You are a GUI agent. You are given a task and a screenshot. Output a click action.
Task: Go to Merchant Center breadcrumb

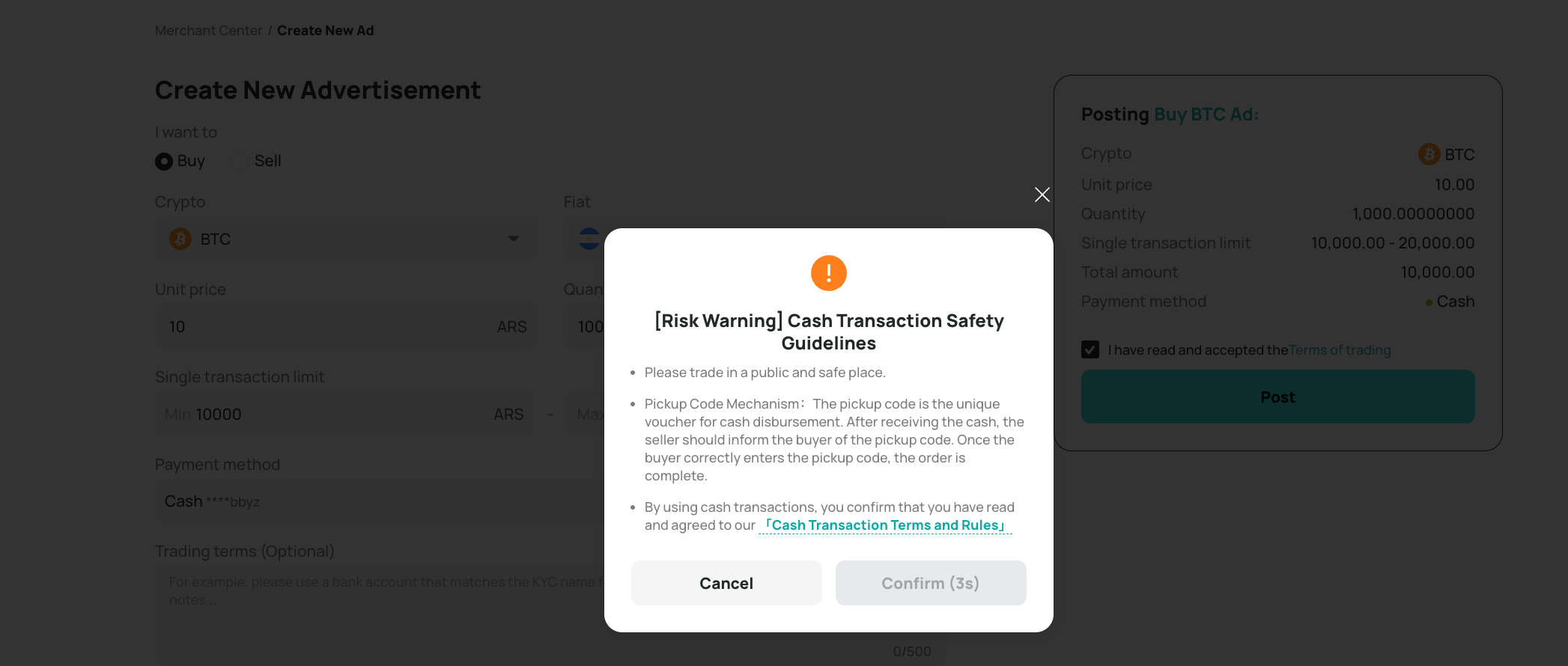(208, 31)
